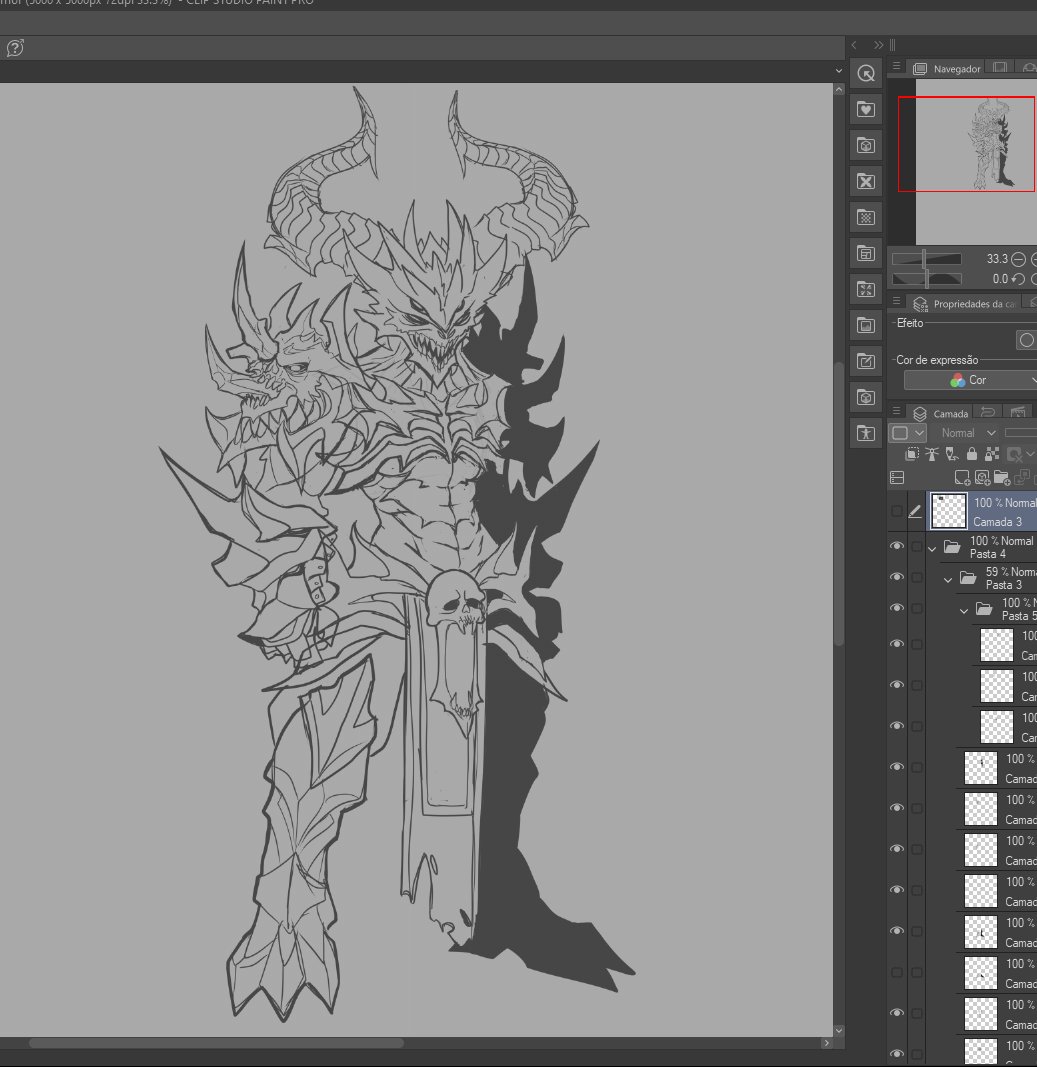
Task: Click the horizontal scroll right arrow
Action: point(827,1043)
